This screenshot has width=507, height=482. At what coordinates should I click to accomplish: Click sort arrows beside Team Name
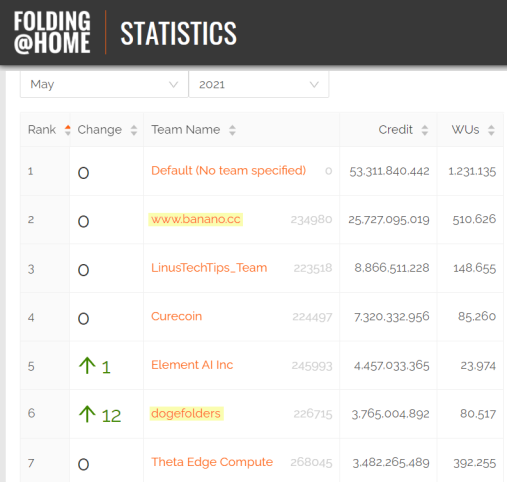[x=232, y=130]
